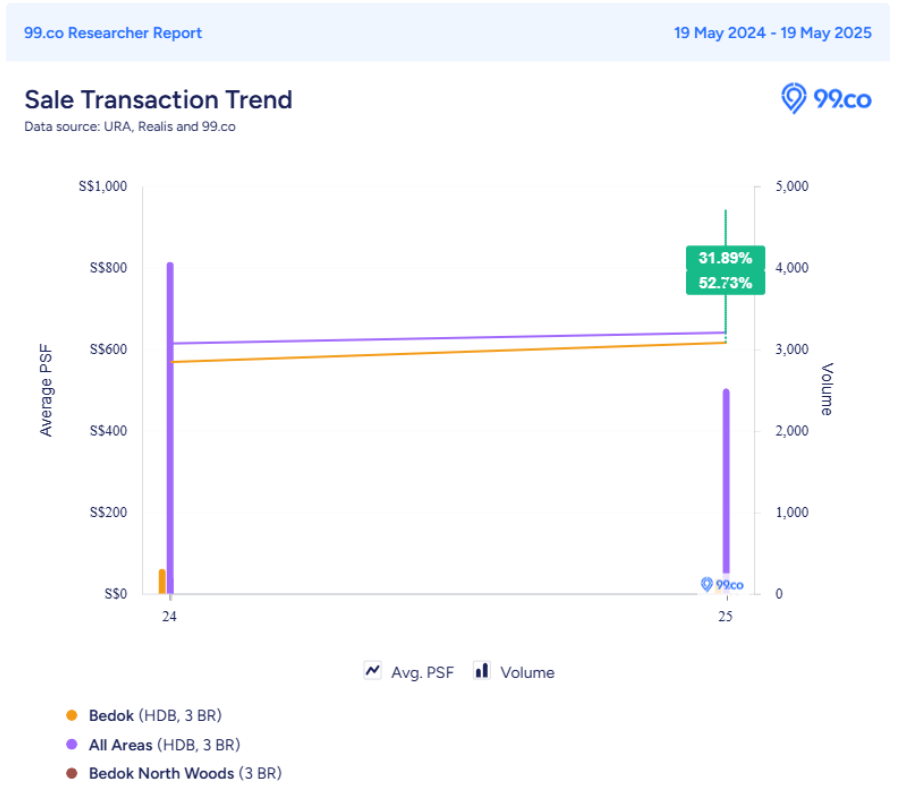Toggle the Bedok (HDB, 3 BR) series label
The width and height of the screenshot is (911, 792).
click(x=155, y=716)
